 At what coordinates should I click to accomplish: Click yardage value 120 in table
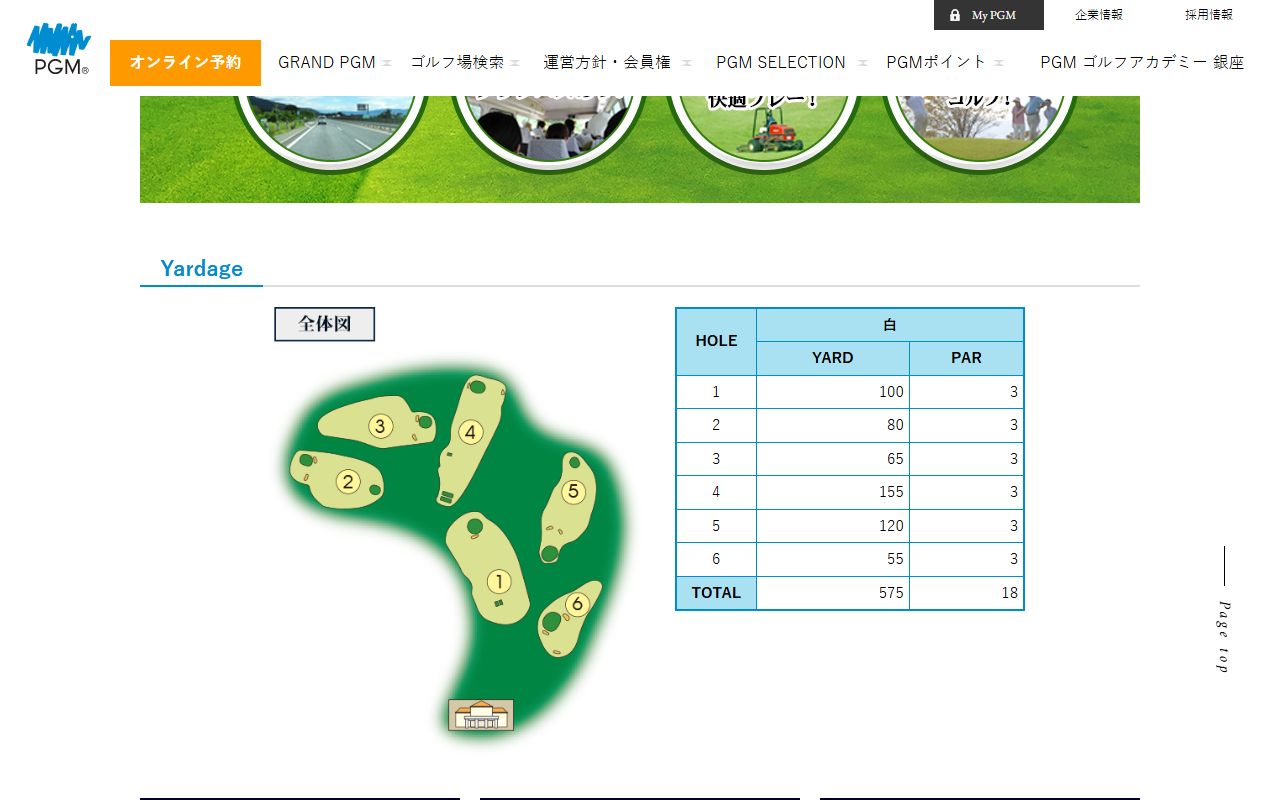click(833, 526)
